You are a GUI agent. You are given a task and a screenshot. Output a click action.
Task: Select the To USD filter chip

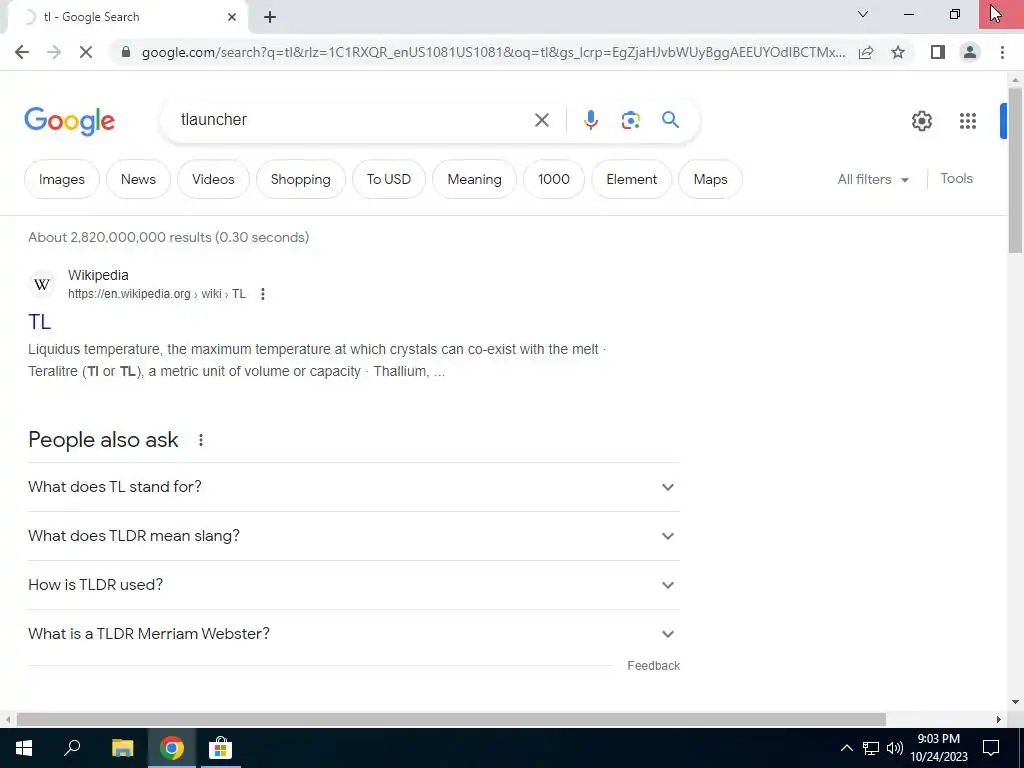coord(389,179)
